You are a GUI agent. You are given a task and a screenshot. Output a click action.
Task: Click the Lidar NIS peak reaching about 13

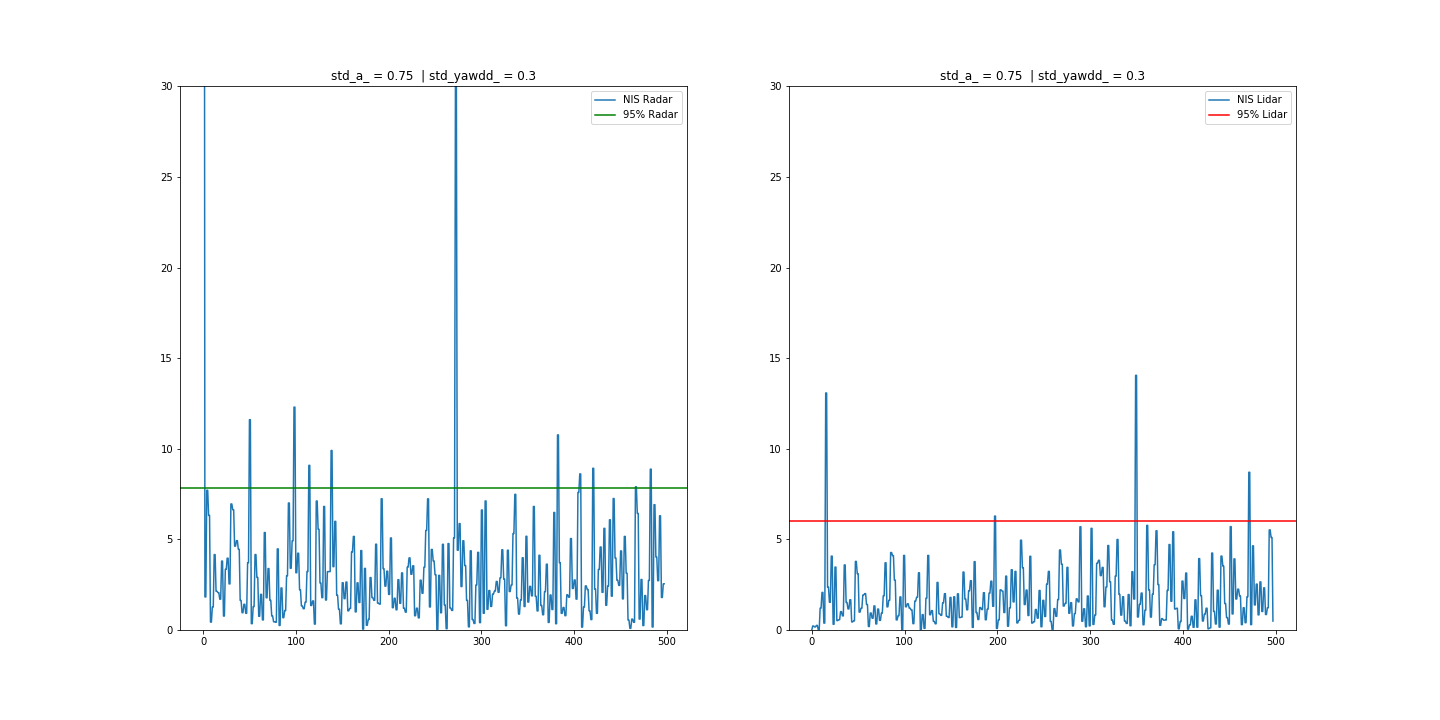(x=826, y=394)
